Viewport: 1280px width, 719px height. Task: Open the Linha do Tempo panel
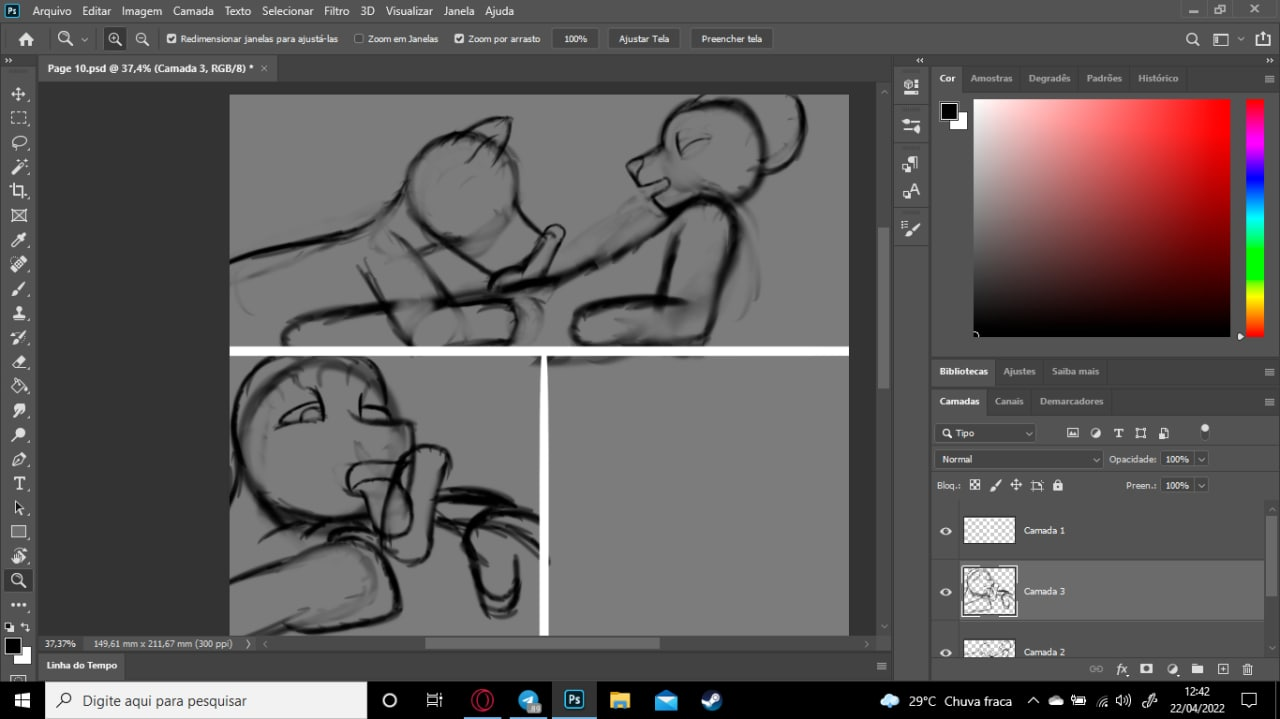(x=81, y=665)
